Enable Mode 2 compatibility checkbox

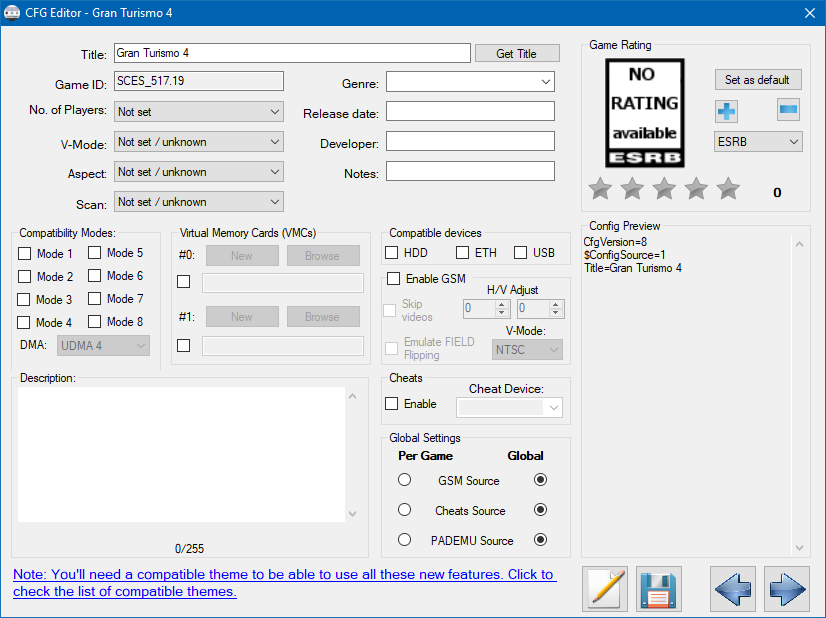[25, 277]
